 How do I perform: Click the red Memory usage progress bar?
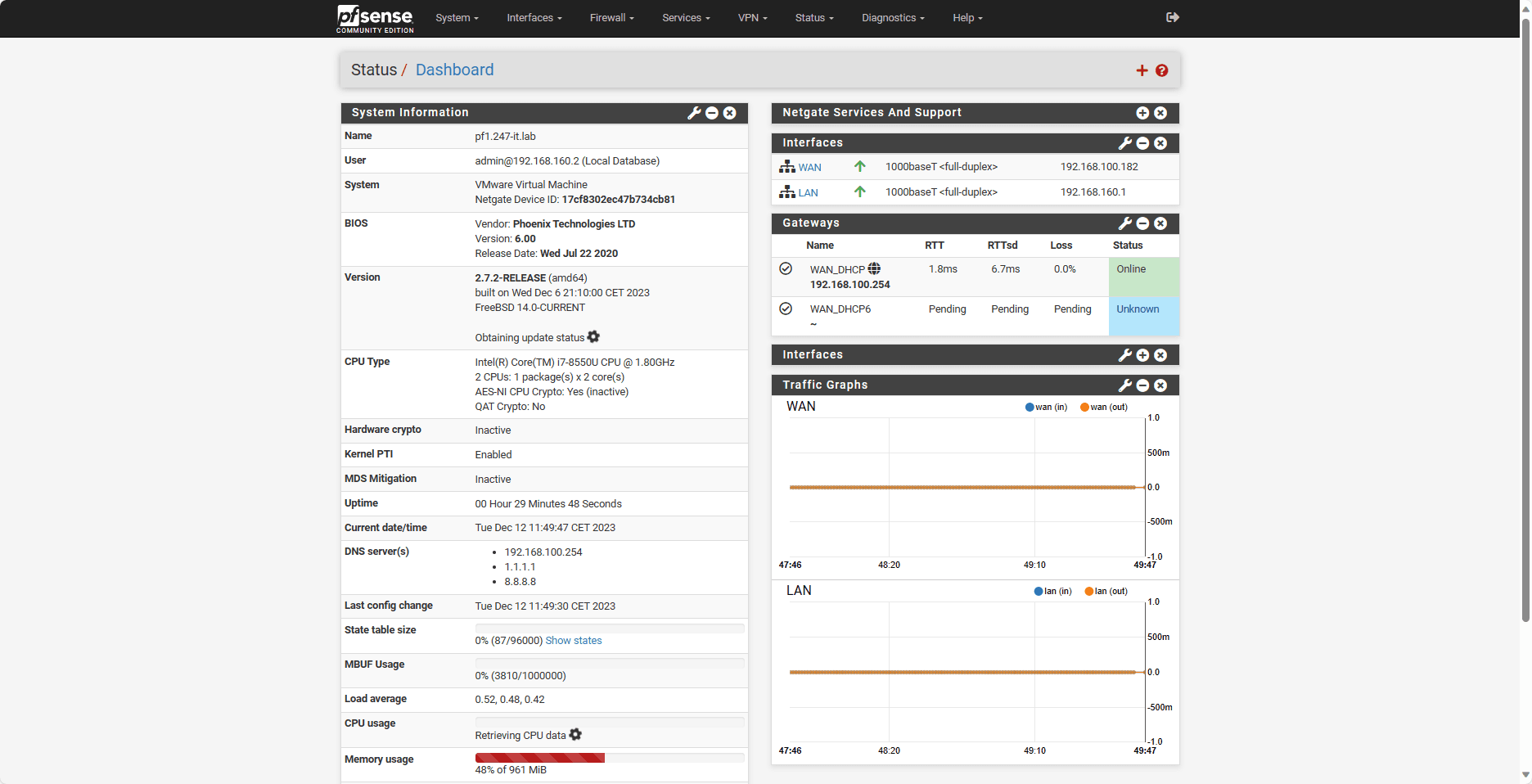tap(539, 758)
